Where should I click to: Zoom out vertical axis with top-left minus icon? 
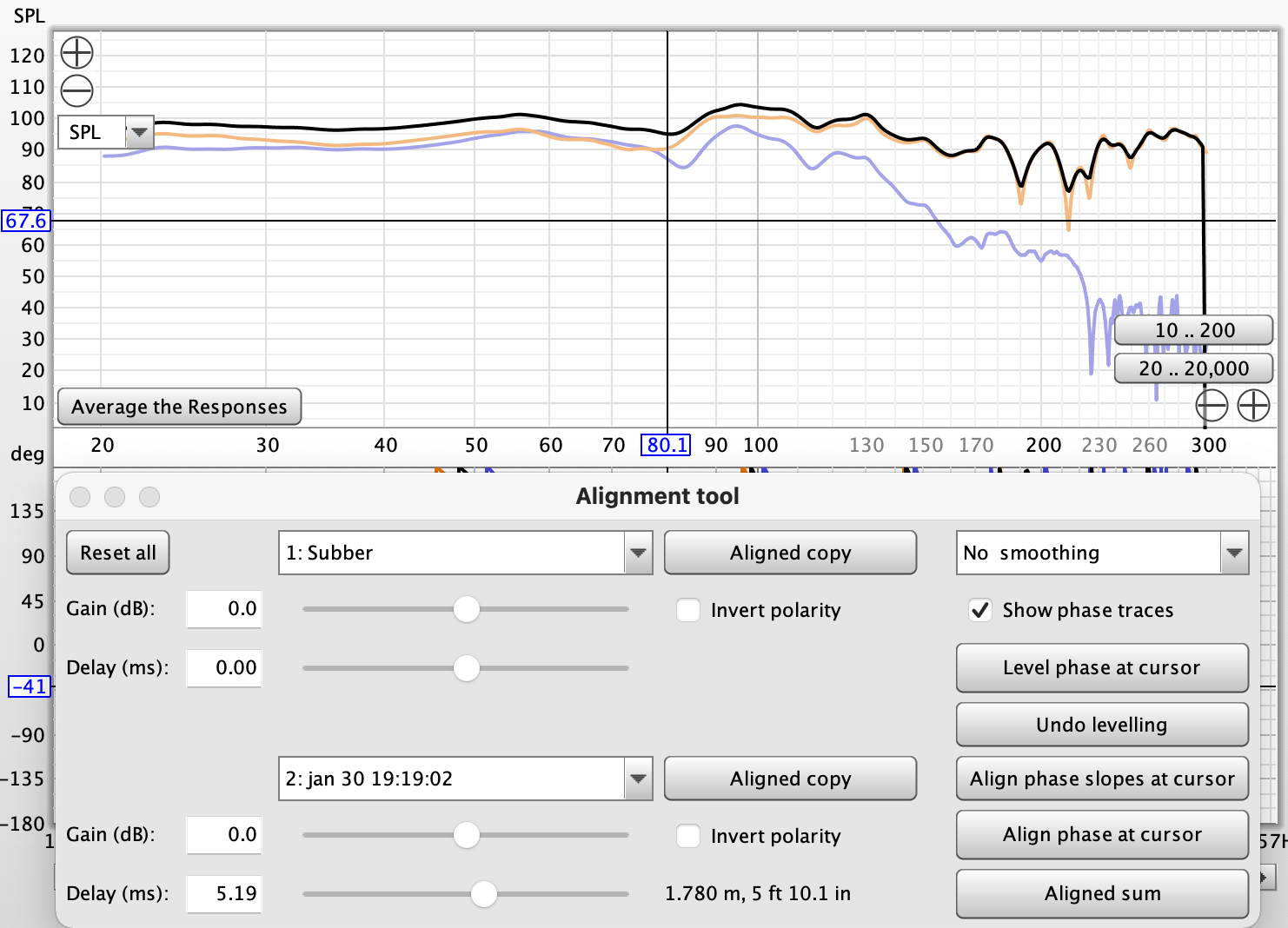tap(76, 90)
